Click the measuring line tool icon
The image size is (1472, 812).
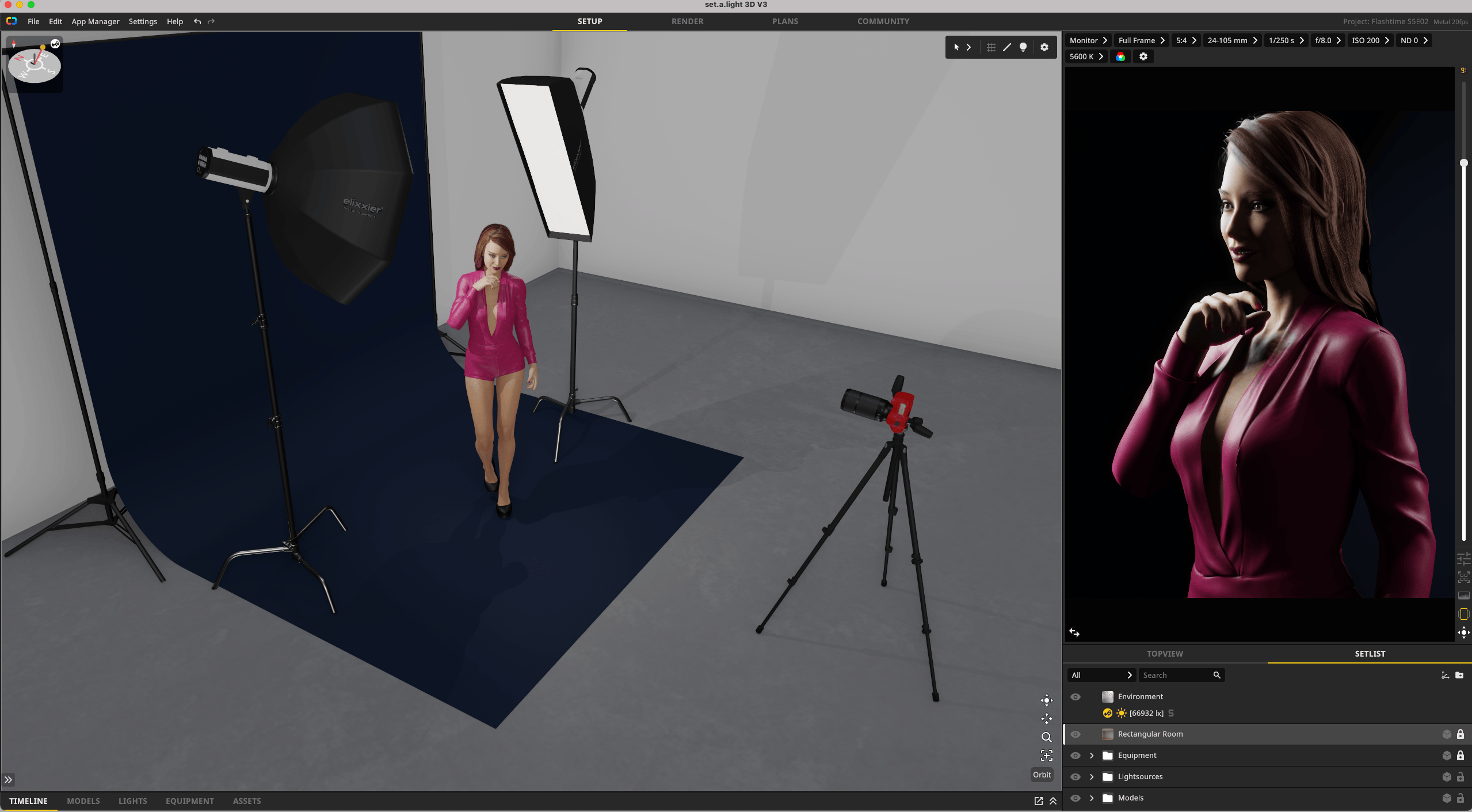click(x=1006, y=48)
